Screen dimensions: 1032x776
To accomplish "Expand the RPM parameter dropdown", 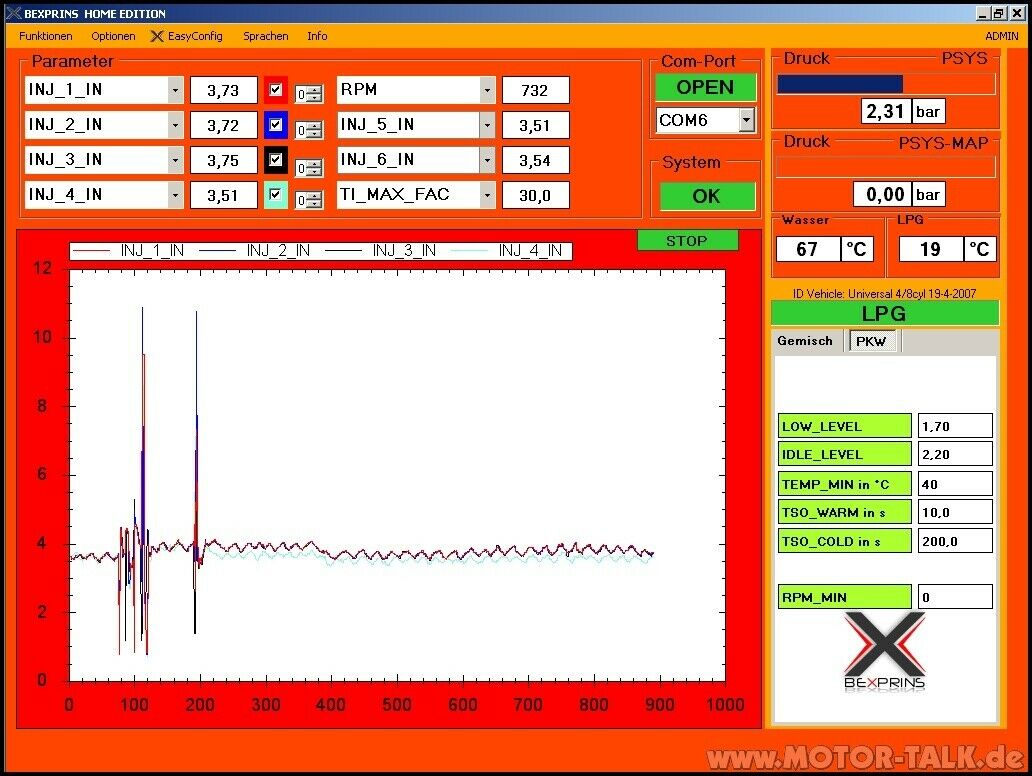I will tap(487, 90).
